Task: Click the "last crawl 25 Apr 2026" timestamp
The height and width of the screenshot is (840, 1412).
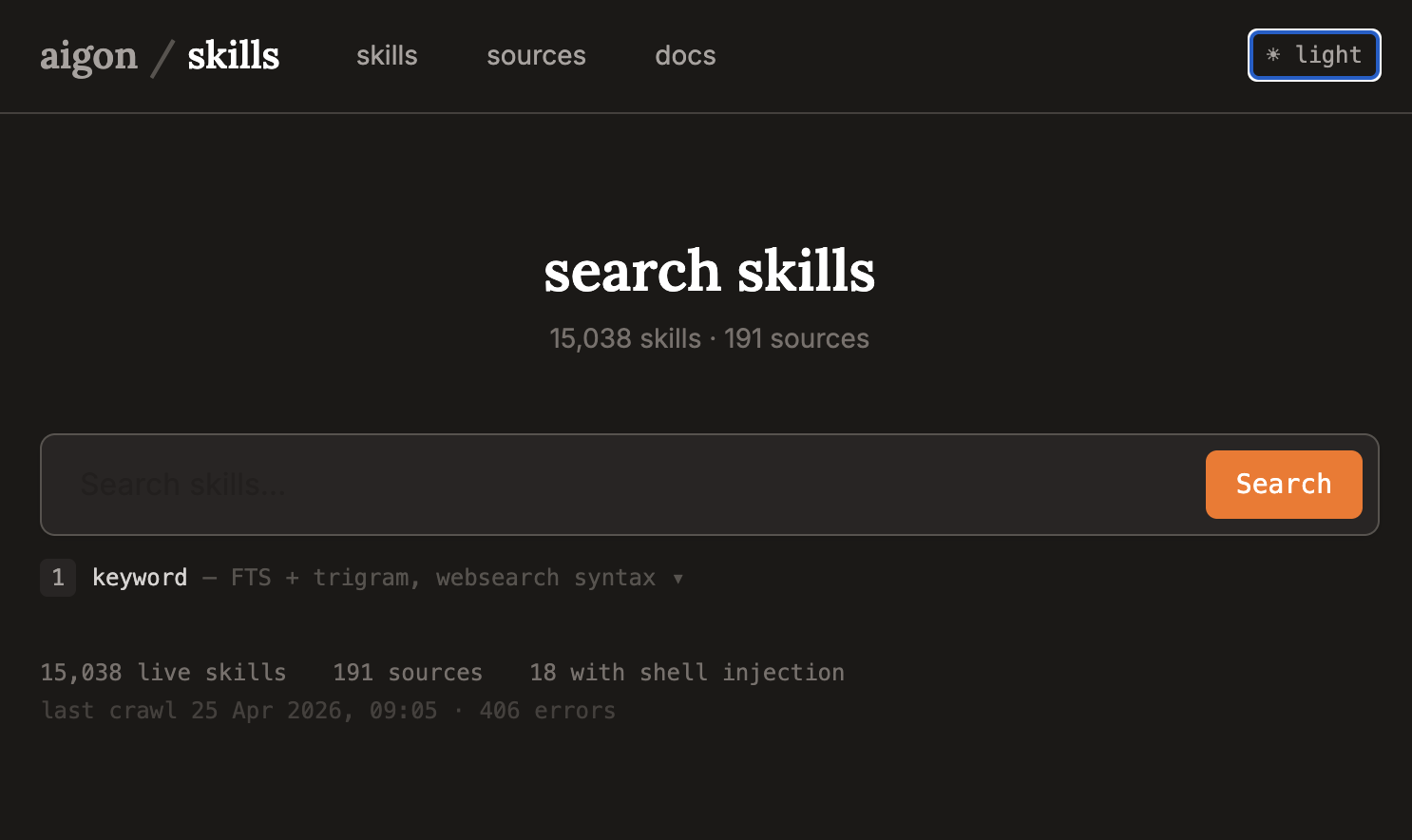Action: (238, 710)
